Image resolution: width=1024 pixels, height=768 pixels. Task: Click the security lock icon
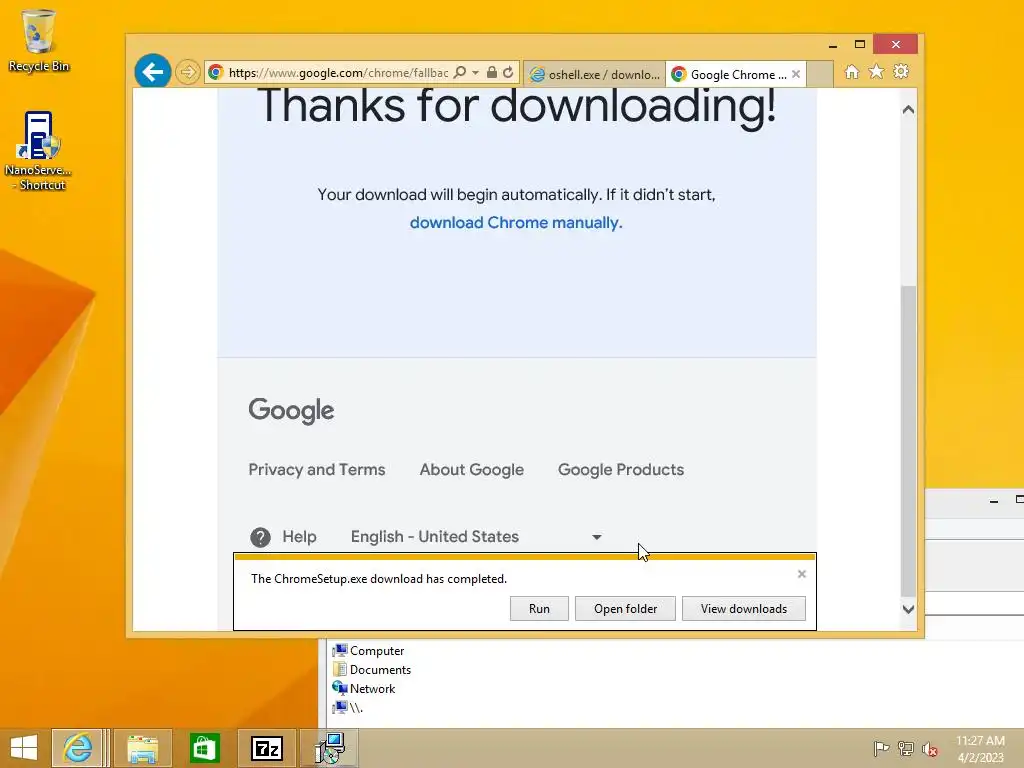[492, 72]
